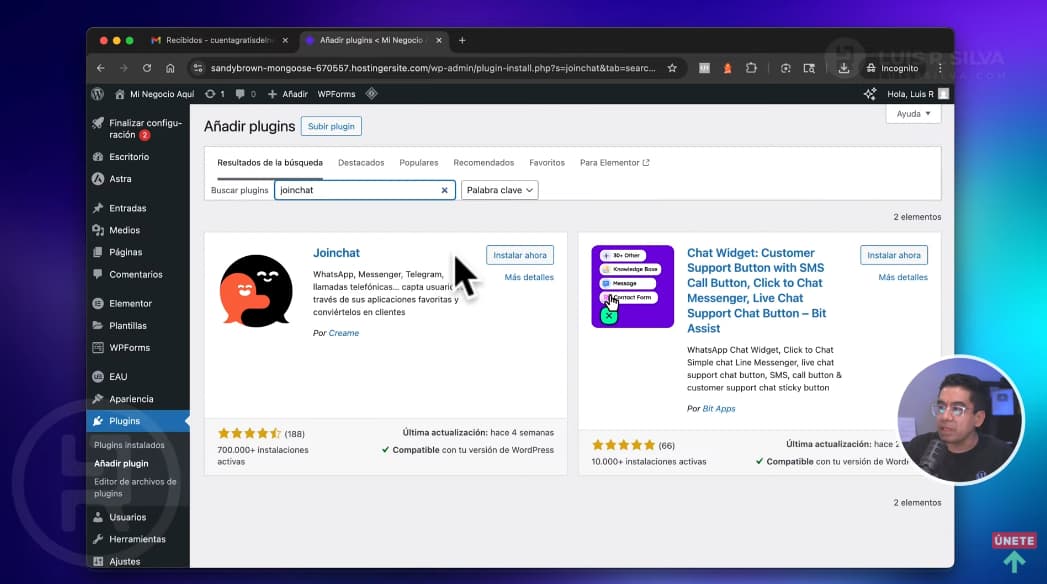Go back with the browser back arrow
Viewport: 1047px width, 584px height.
click(101, 68)
